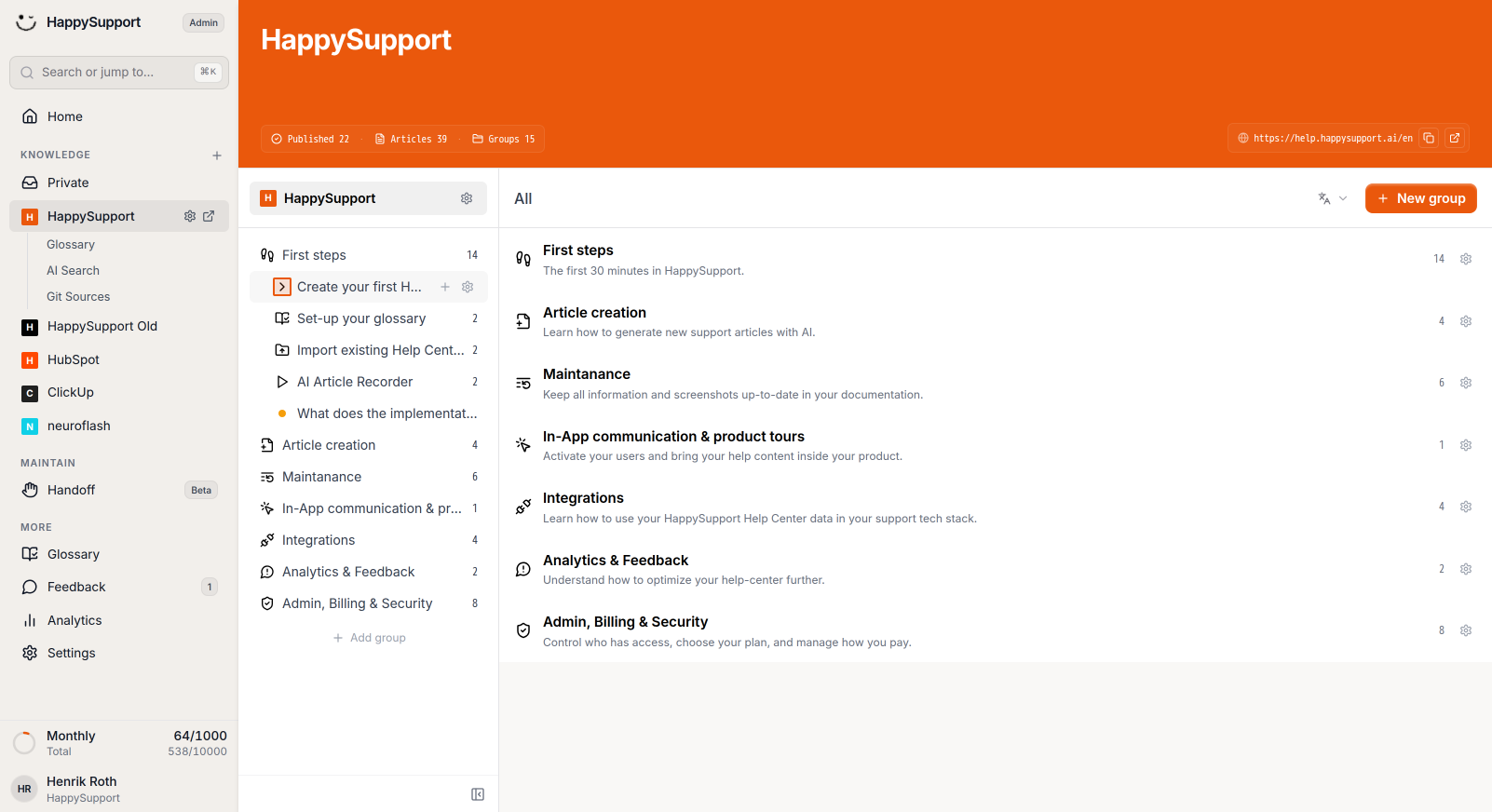Go to Home in sidebar
The height and width of the screenshot is (812, 1492).
[x=119, y=116]
